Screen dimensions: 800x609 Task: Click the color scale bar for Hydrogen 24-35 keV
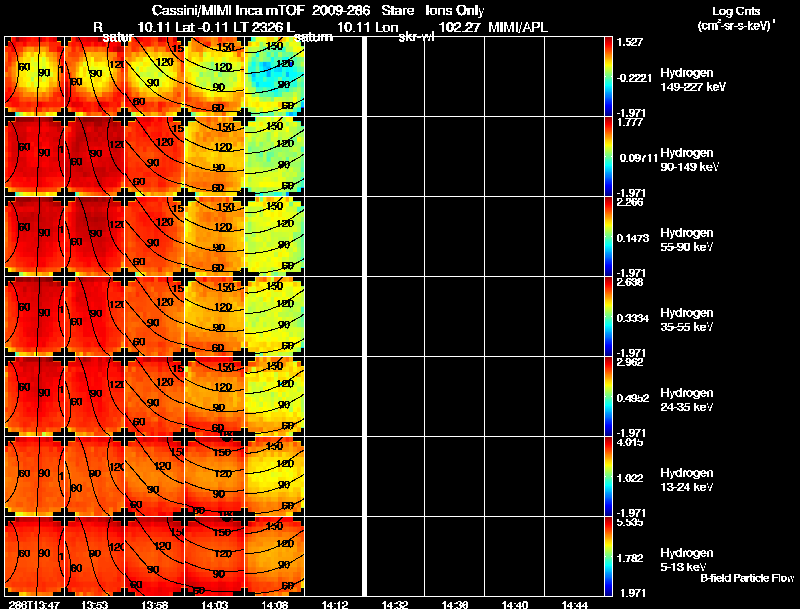pyautogui.click(x=608, y=397)
